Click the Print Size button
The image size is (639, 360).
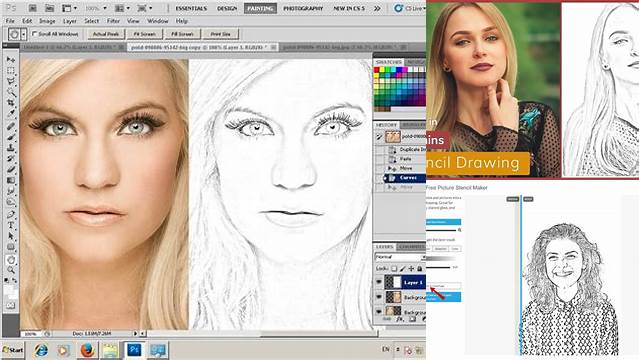pyautogui.click(x=220, y=34)
